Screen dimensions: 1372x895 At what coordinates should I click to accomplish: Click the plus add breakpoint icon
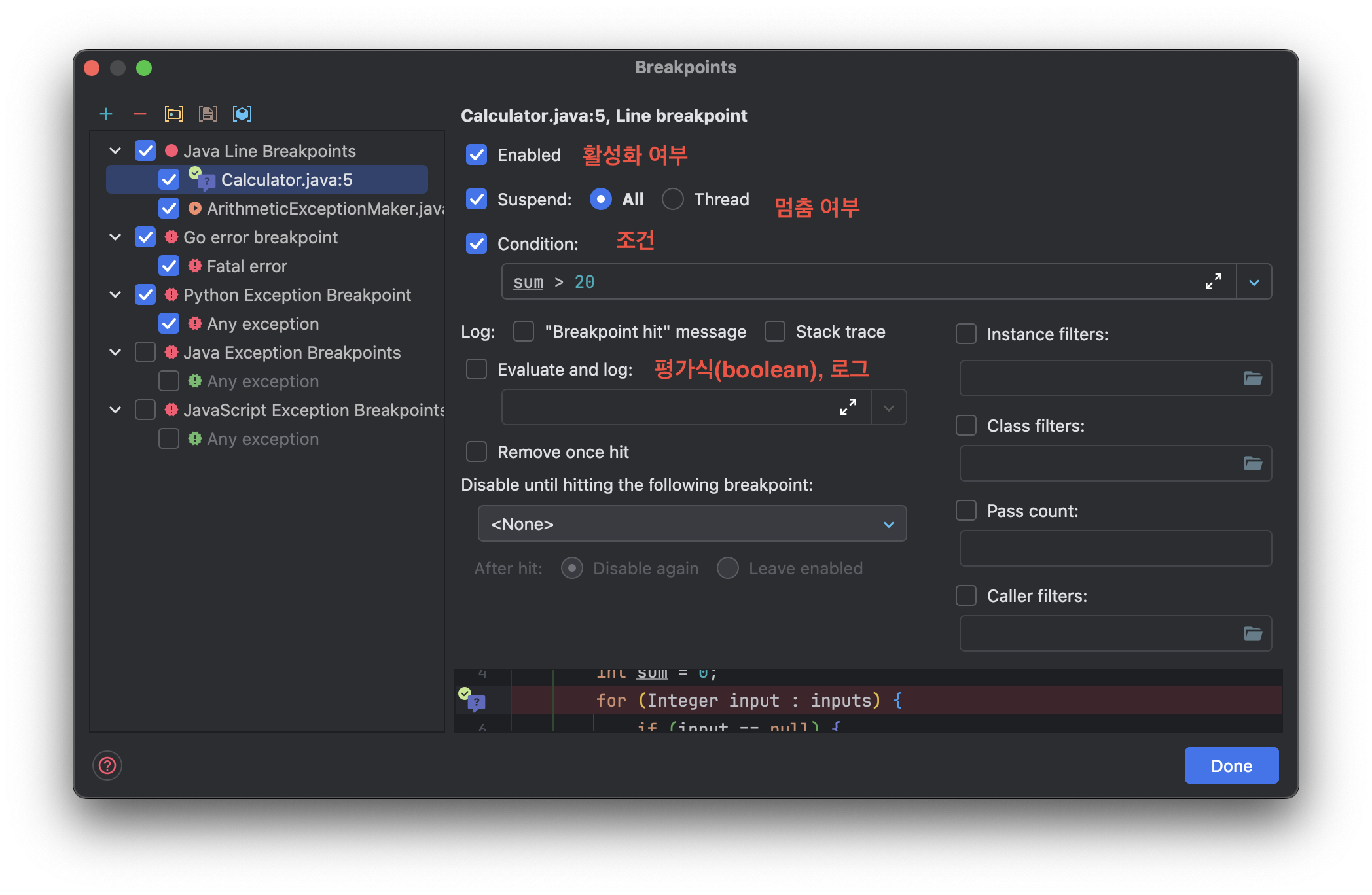pos(106,114)
